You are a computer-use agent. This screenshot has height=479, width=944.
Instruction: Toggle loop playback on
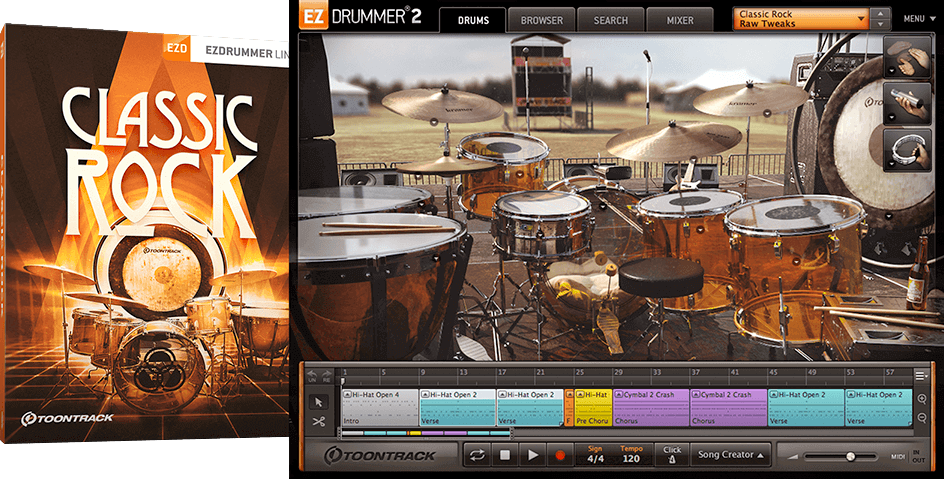point(477,455)
